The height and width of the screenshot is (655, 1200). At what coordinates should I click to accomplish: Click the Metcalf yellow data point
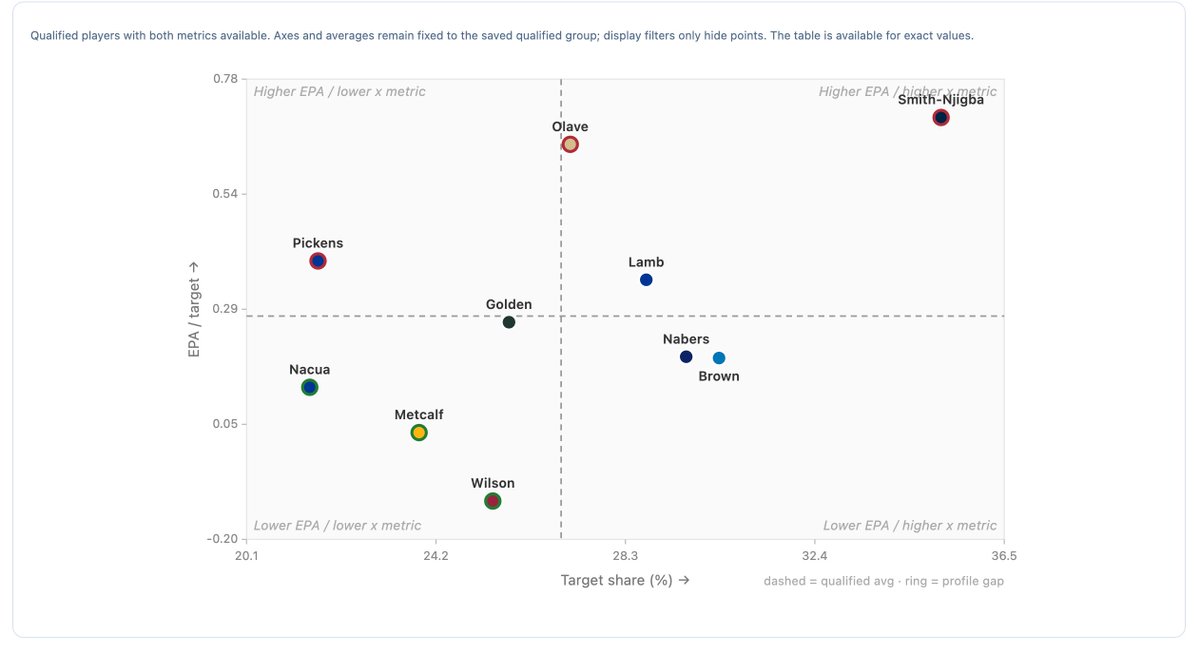click(419, 432)
